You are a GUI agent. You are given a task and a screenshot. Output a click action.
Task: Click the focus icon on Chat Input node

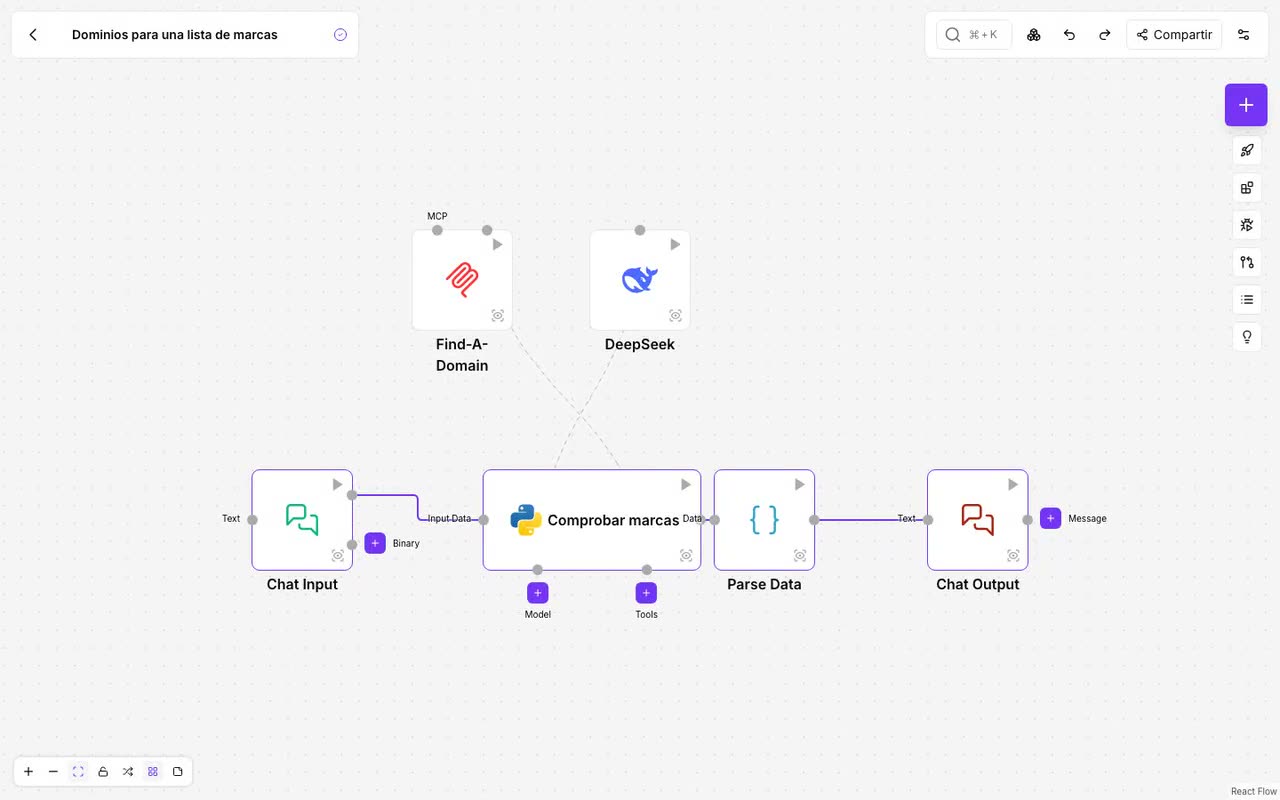[x=338, y=556]
